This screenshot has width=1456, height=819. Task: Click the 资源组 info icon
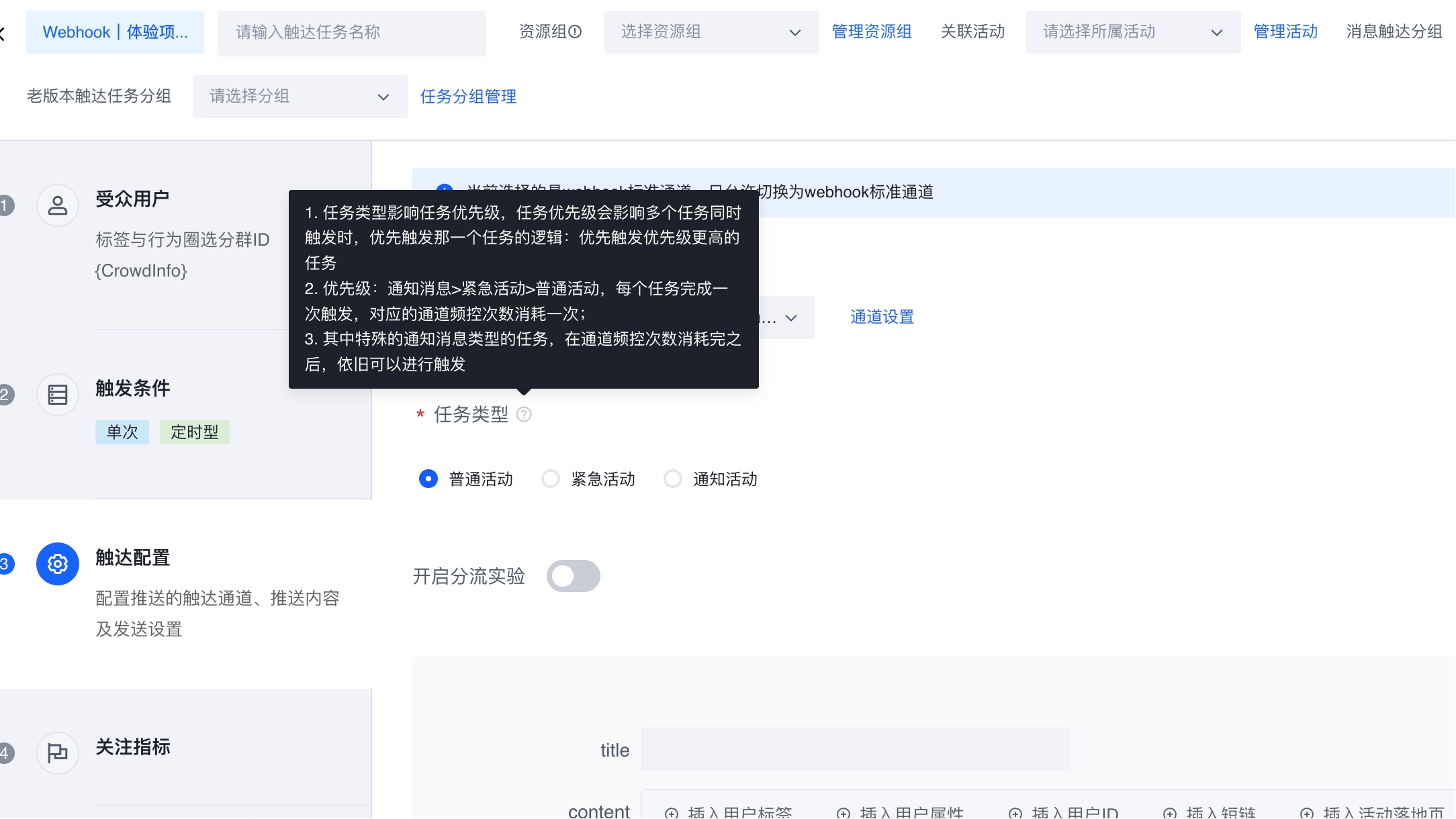[x=575, y=32]
